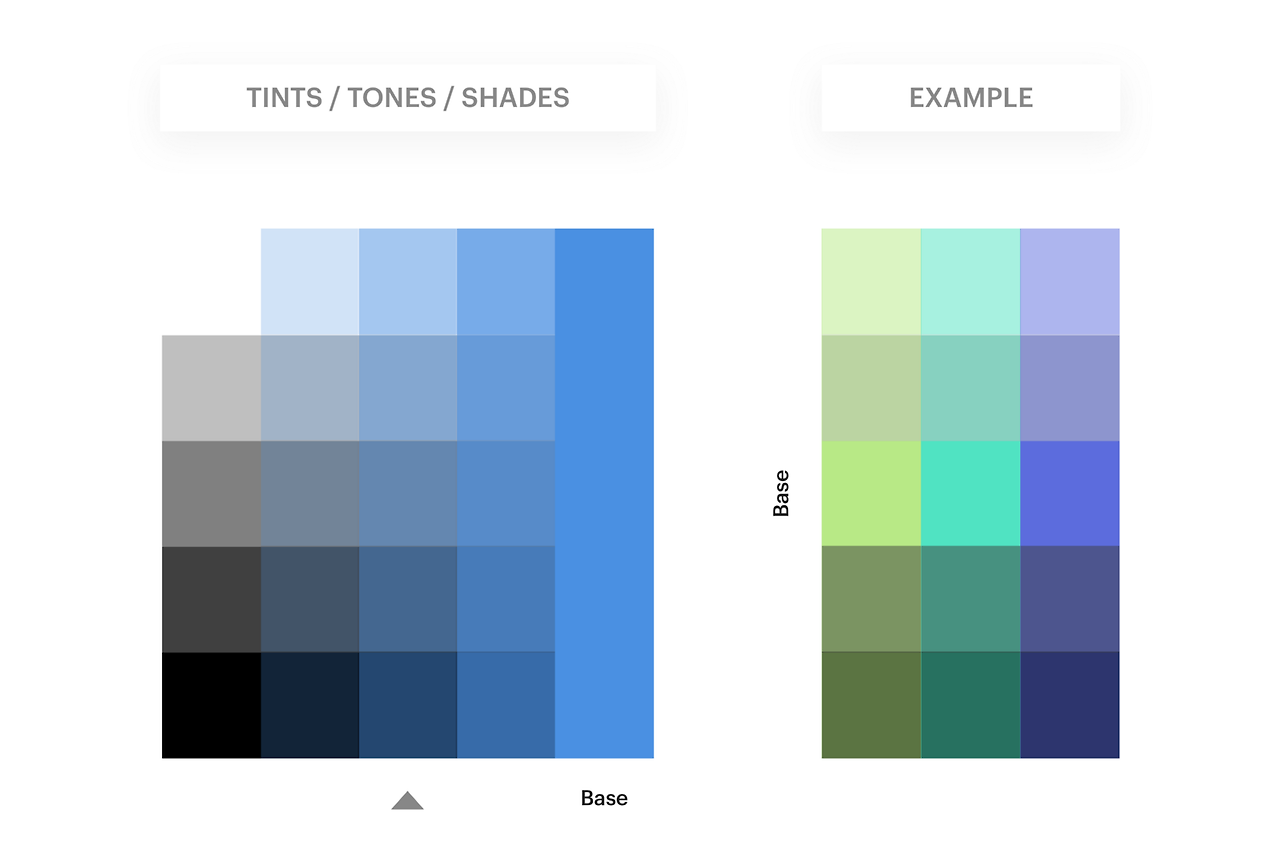The width and height of the screenshot is (1280, 857).
Task: Pick the dark navy purple shade swatch
Action: 1070,705
